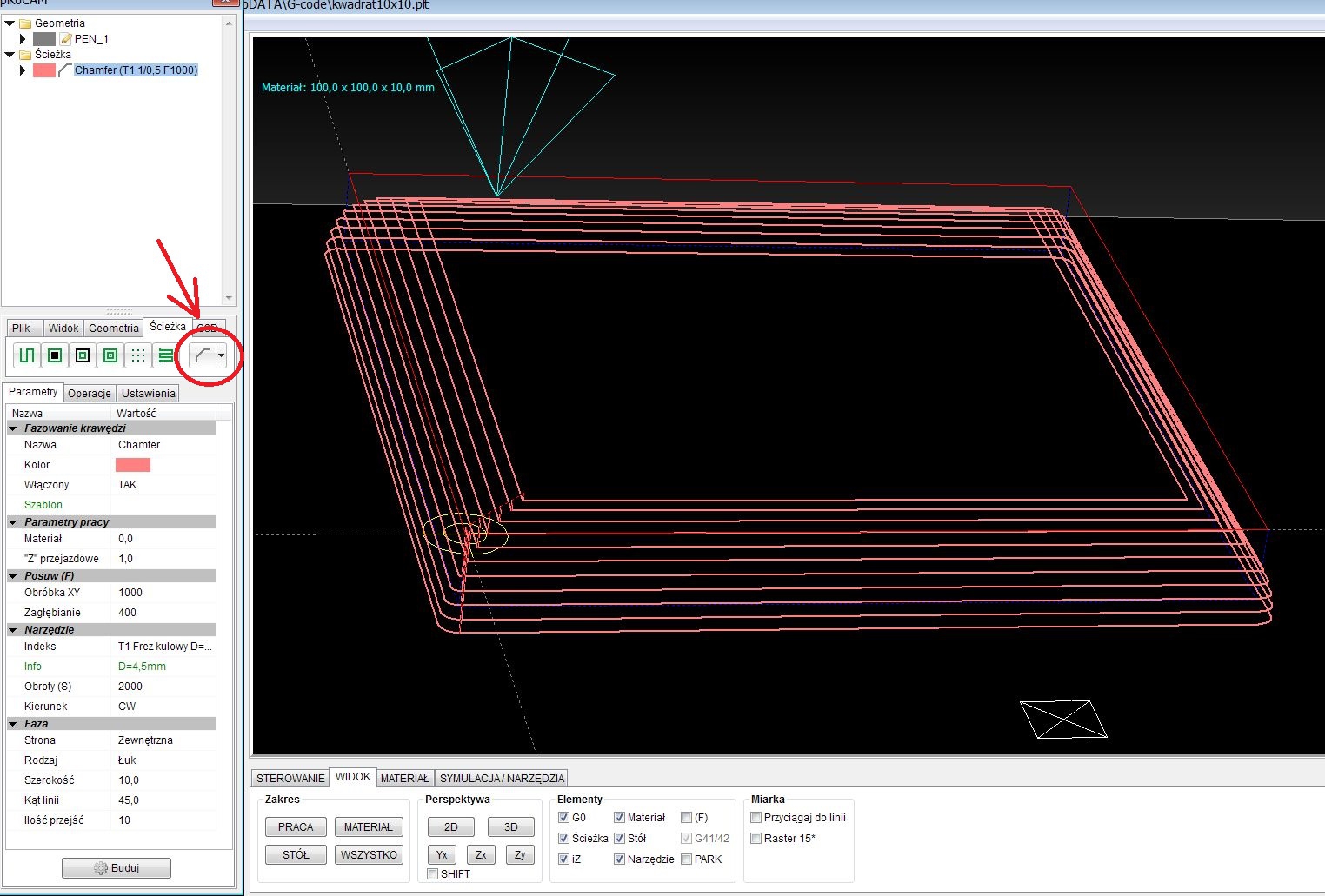The height and width of the screenshot is (896, 1325).
Task: Click the Kolor pink color swatch
Action: coord(133,465)
